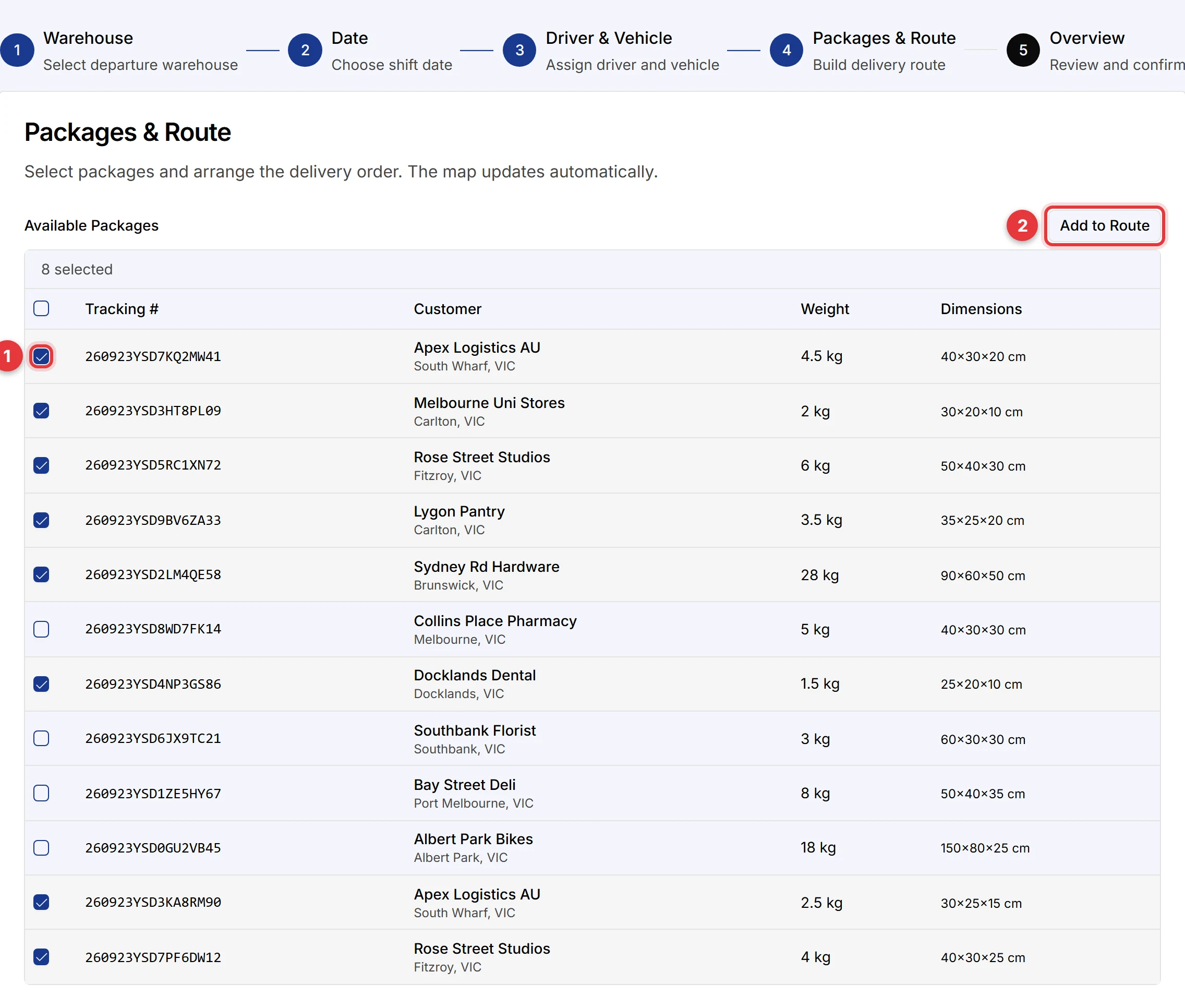Open step 3 Driver & Vehicle circle

519,50
